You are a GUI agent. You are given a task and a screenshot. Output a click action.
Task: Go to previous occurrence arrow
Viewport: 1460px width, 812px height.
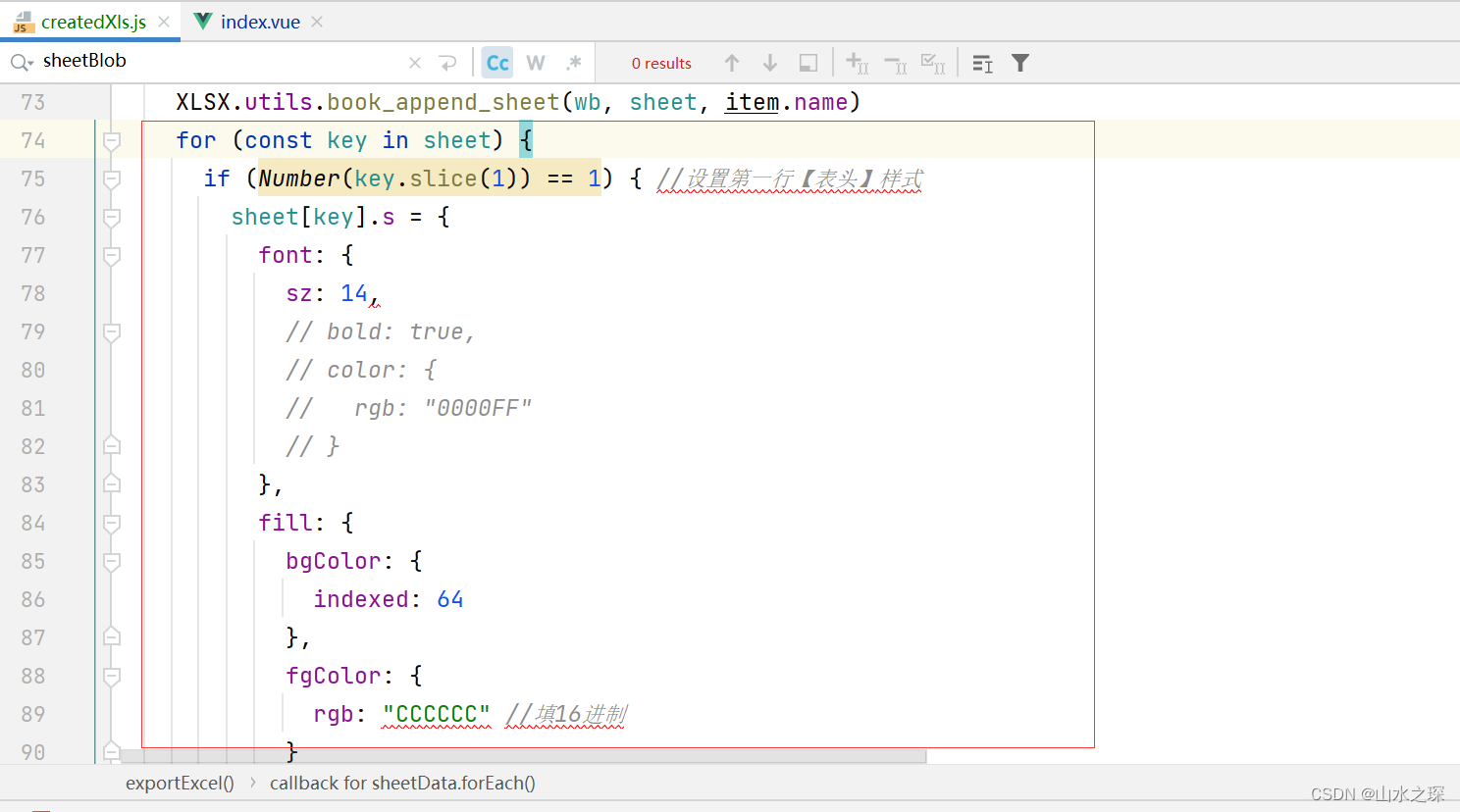(x=732, y=63)
